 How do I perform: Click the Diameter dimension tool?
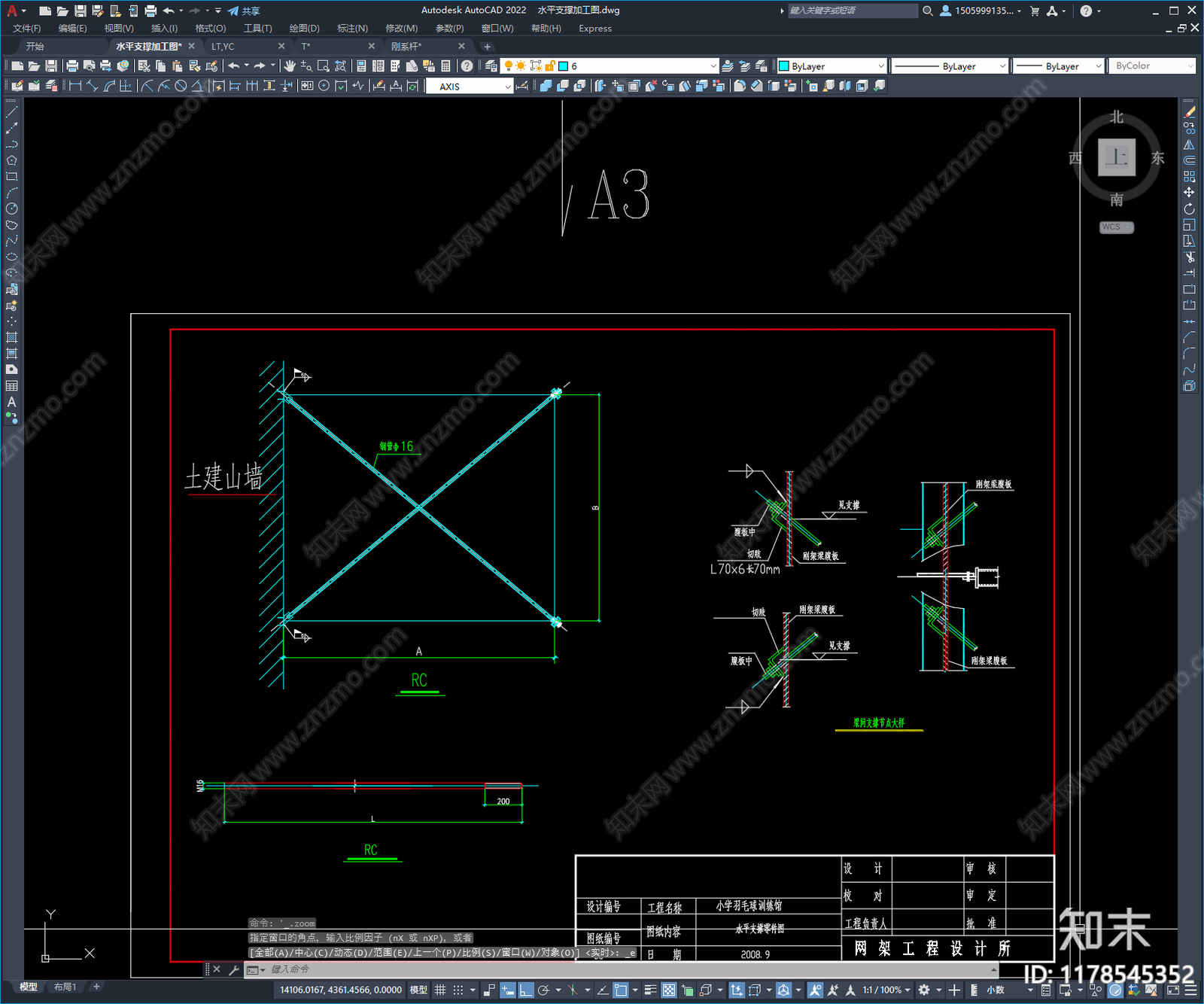[x=181, y=86]
